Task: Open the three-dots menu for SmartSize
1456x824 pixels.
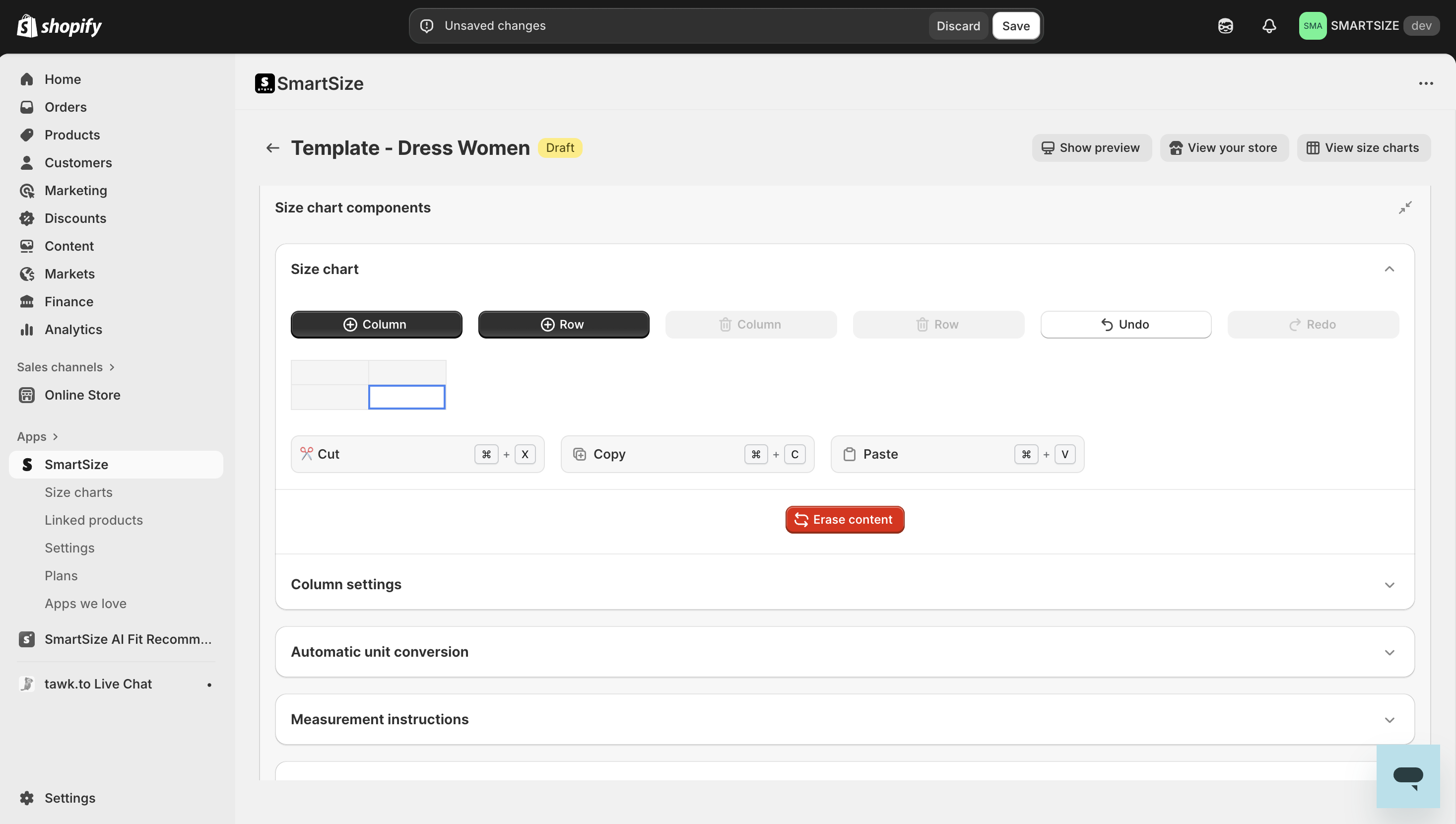Action: pyautogui.click(x=1425, y=84)
